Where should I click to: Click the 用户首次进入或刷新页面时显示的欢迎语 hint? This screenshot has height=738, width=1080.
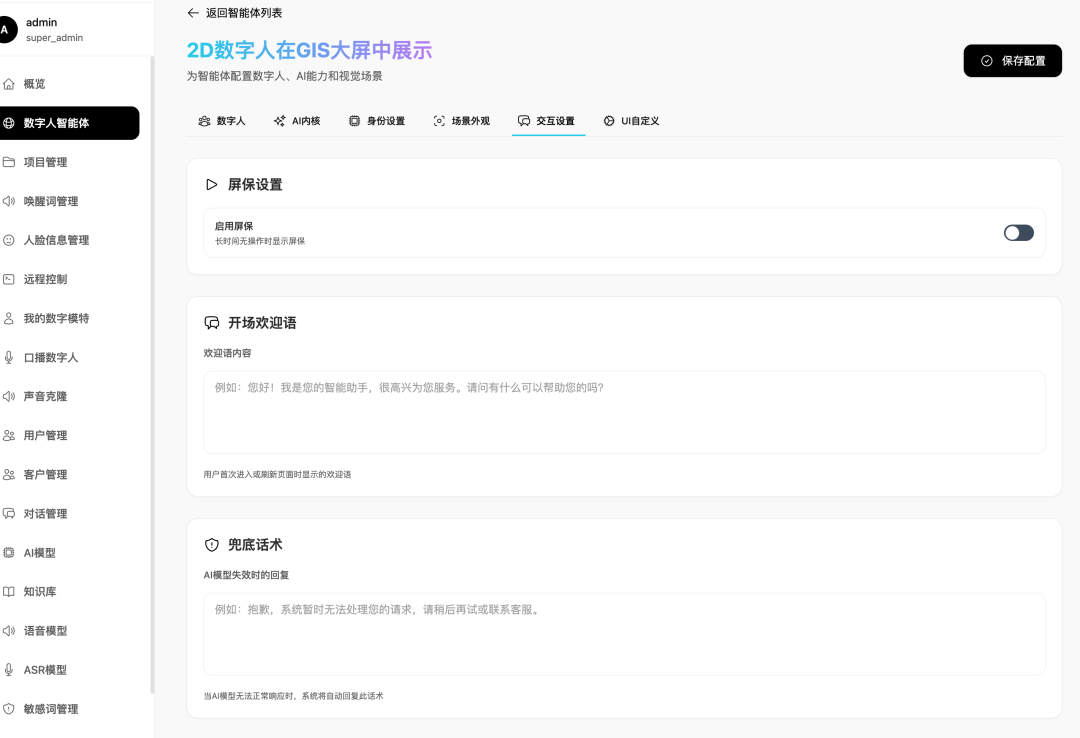pos(277,474)
